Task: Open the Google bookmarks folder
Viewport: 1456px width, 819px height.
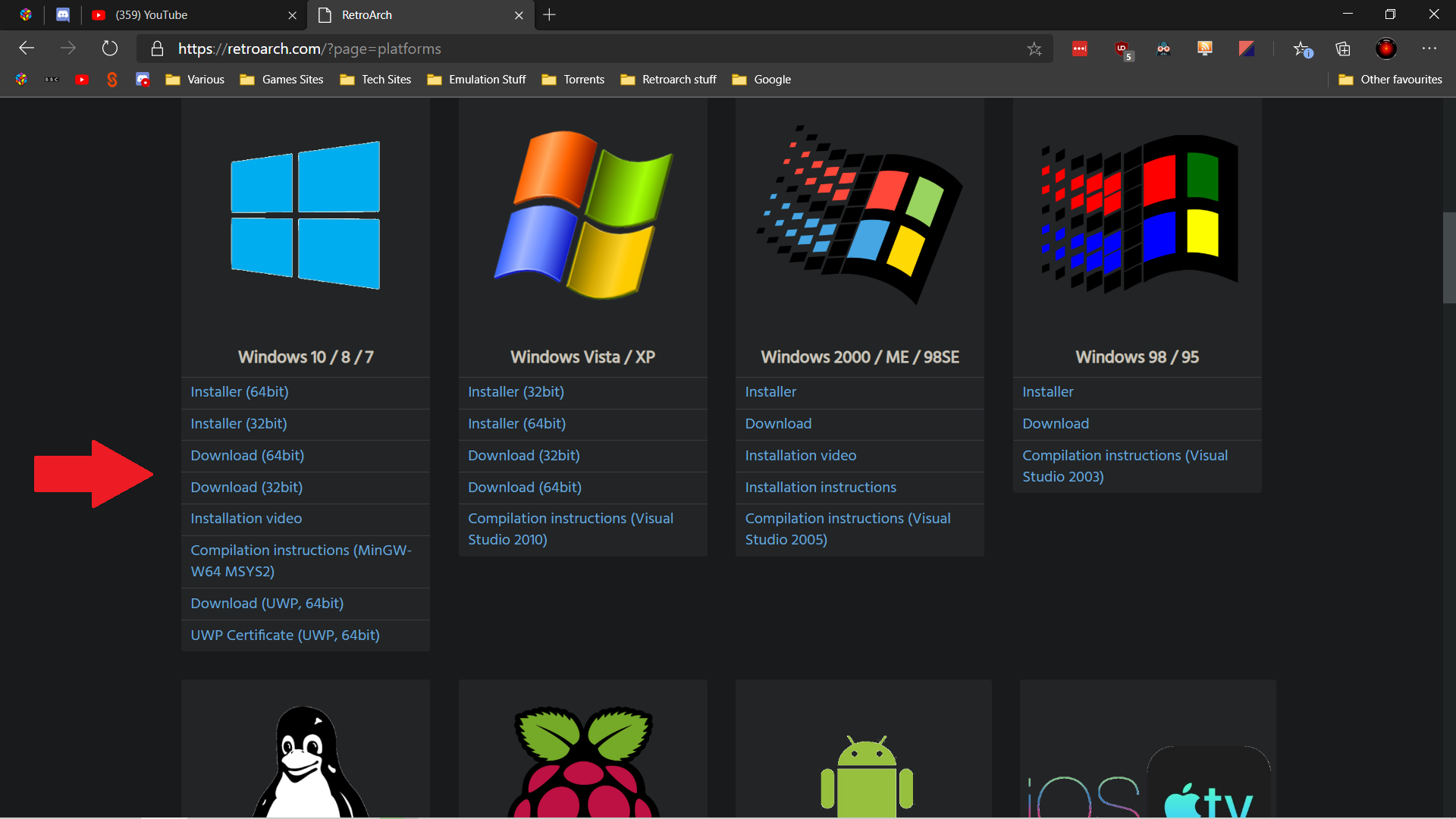Action: [761, 80]
